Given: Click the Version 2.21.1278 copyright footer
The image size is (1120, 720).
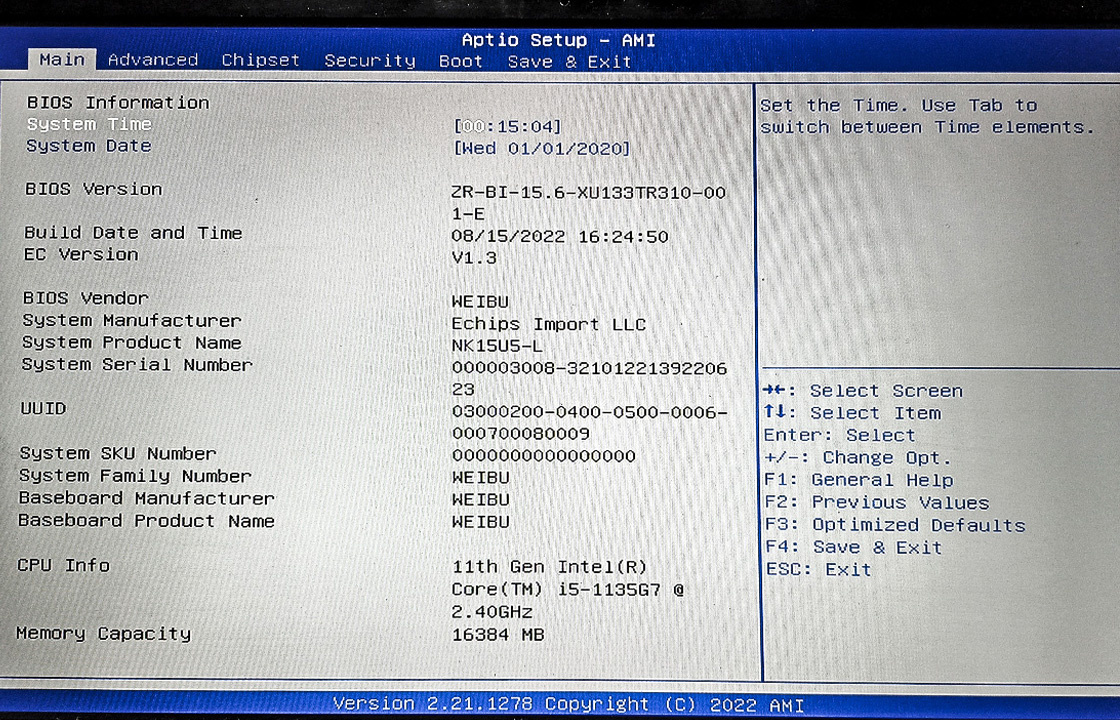Looking at the screenshot, I should point(569,704).
